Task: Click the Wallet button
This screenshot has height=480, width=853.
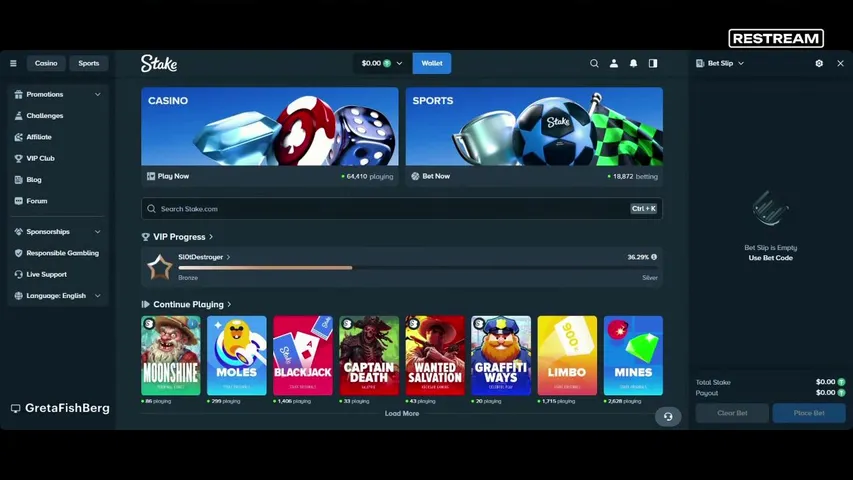Action: pos(432,63)
